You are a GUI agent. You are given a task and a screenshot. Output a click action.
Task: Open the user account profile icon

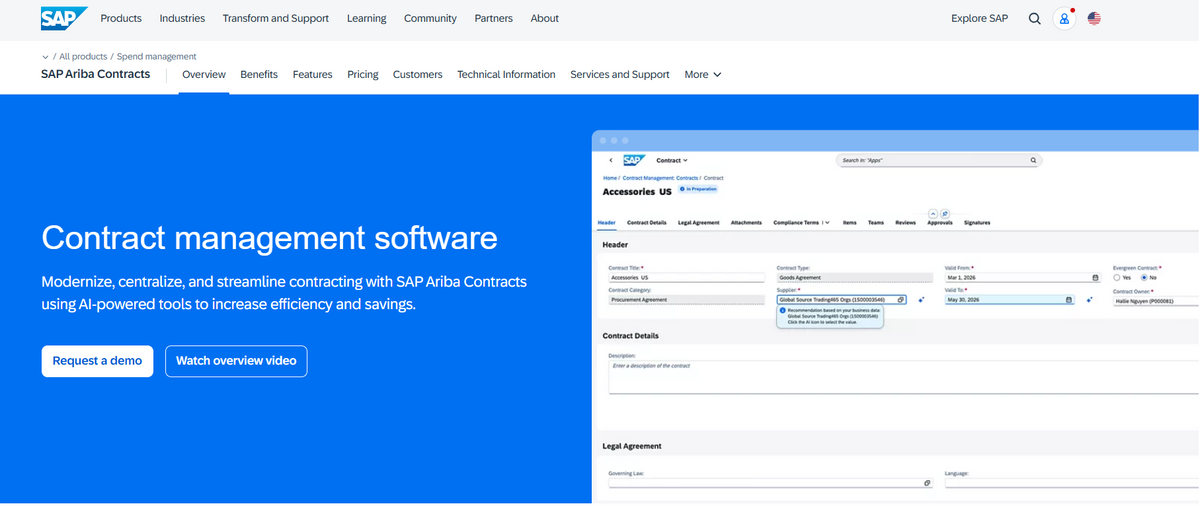[1064, 18]
